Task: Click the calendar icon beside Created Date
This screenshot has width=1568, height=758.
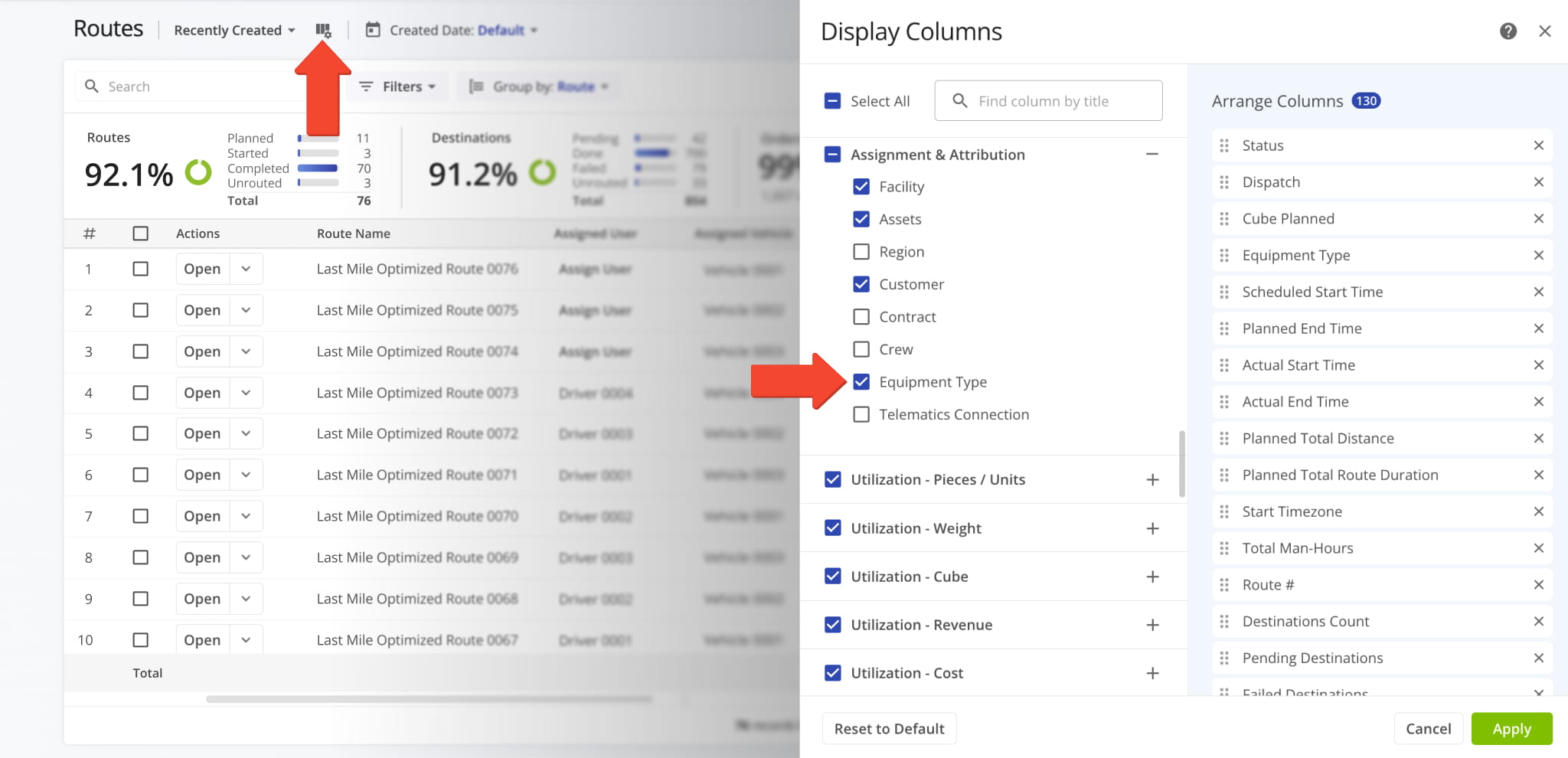Action: (373, 30)
